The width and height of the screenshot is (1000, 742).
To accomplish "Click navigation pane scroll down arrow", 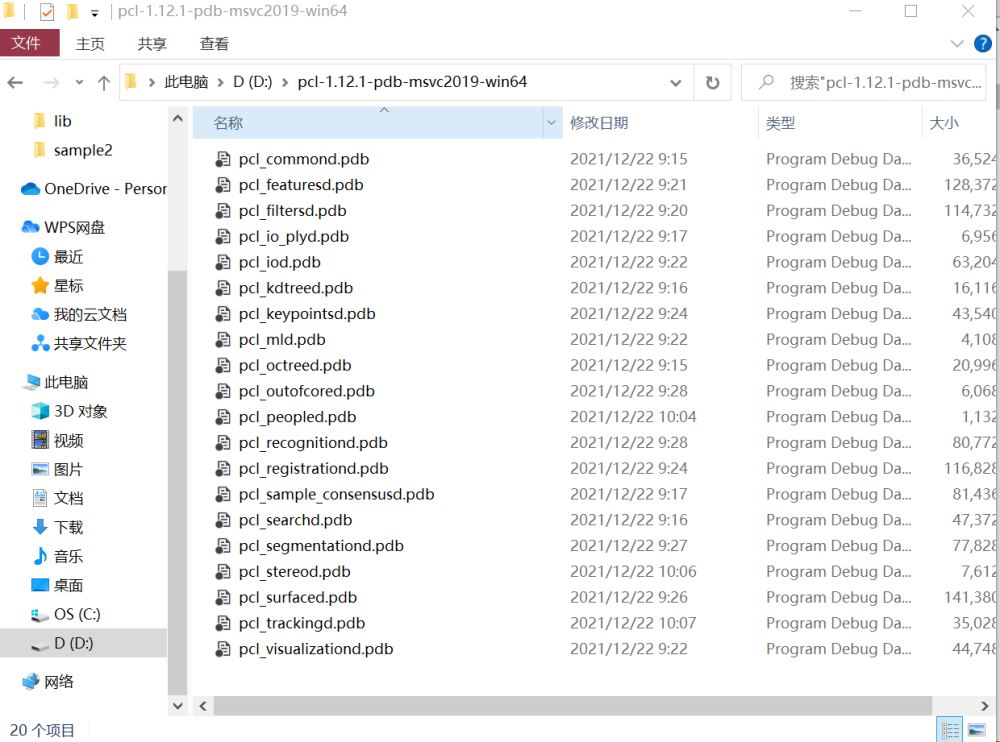I will 178,706.
